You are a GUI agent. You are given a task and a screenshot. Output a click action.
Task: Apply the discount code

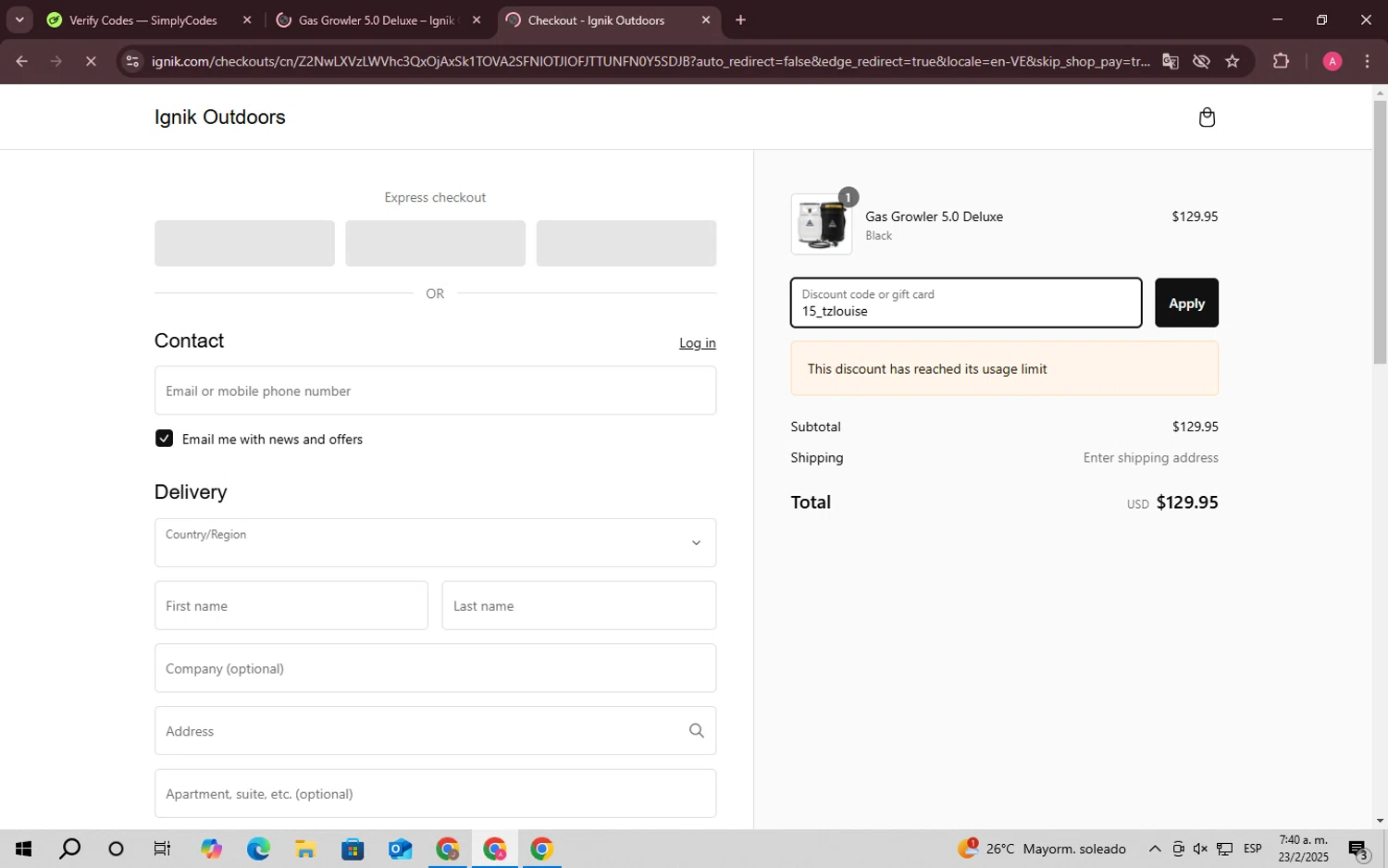click(1186, 303)
